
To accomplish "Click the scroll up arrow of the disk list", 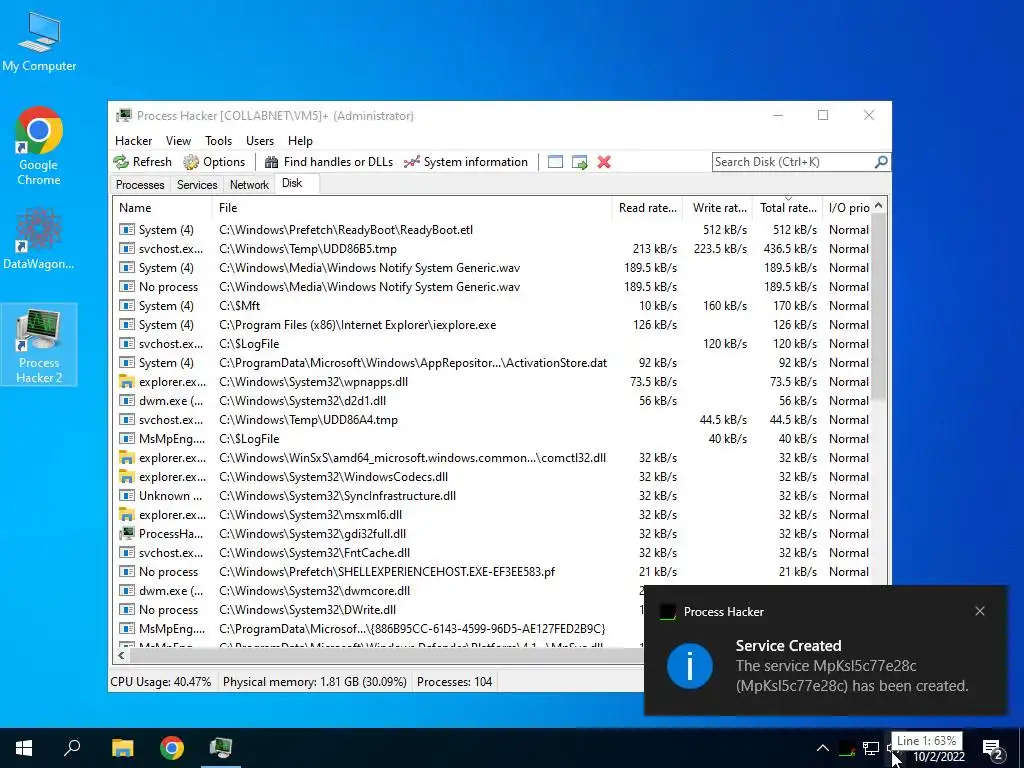I will 879,205.
